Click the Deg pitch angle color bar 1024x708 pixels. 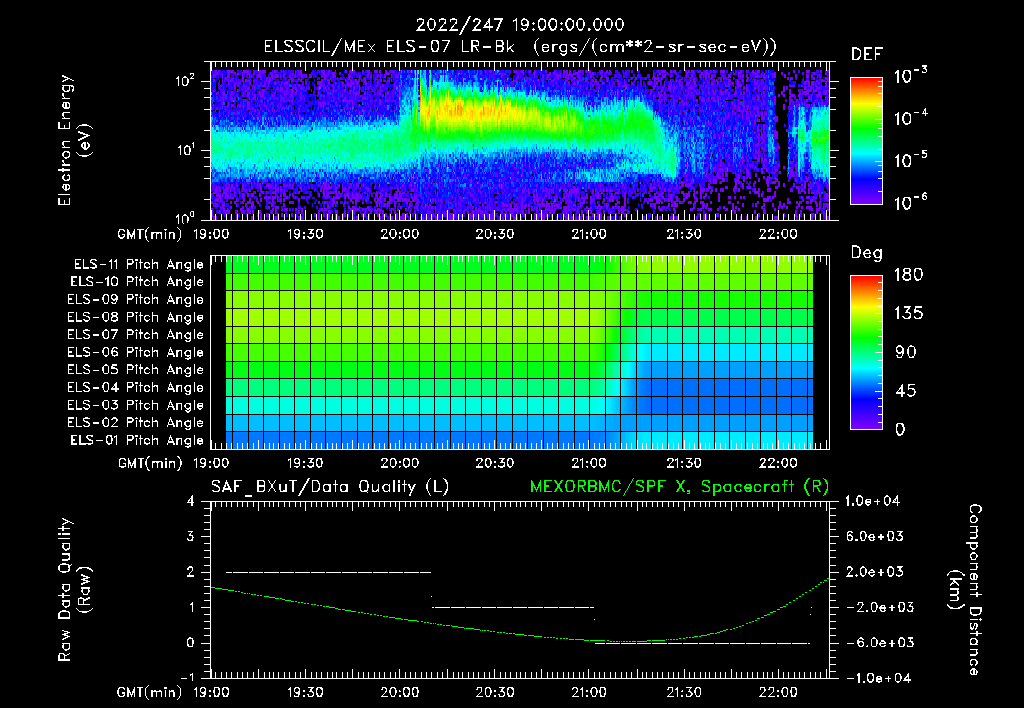coord(866,352)
